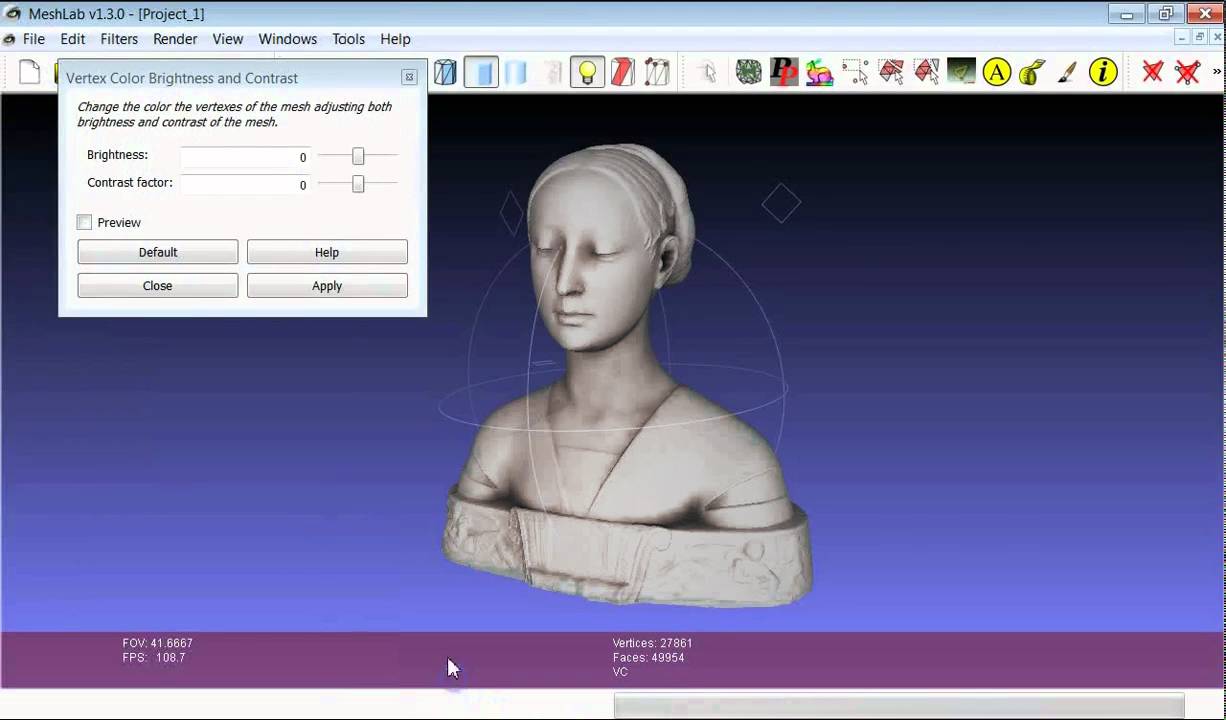This screenshot has height=720, width=1226.
Task: Select the Measuring tape tool
Action: tap(1032, 72)
